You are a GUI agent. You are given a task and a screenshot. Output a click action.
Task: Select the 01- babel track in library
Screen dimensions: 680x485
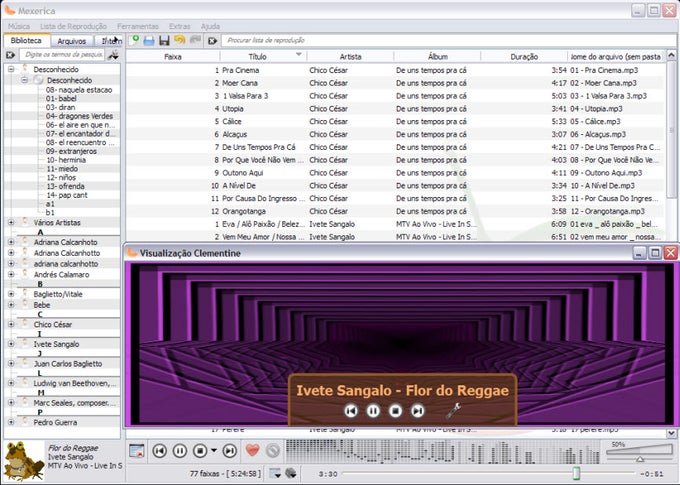[61, 98]
